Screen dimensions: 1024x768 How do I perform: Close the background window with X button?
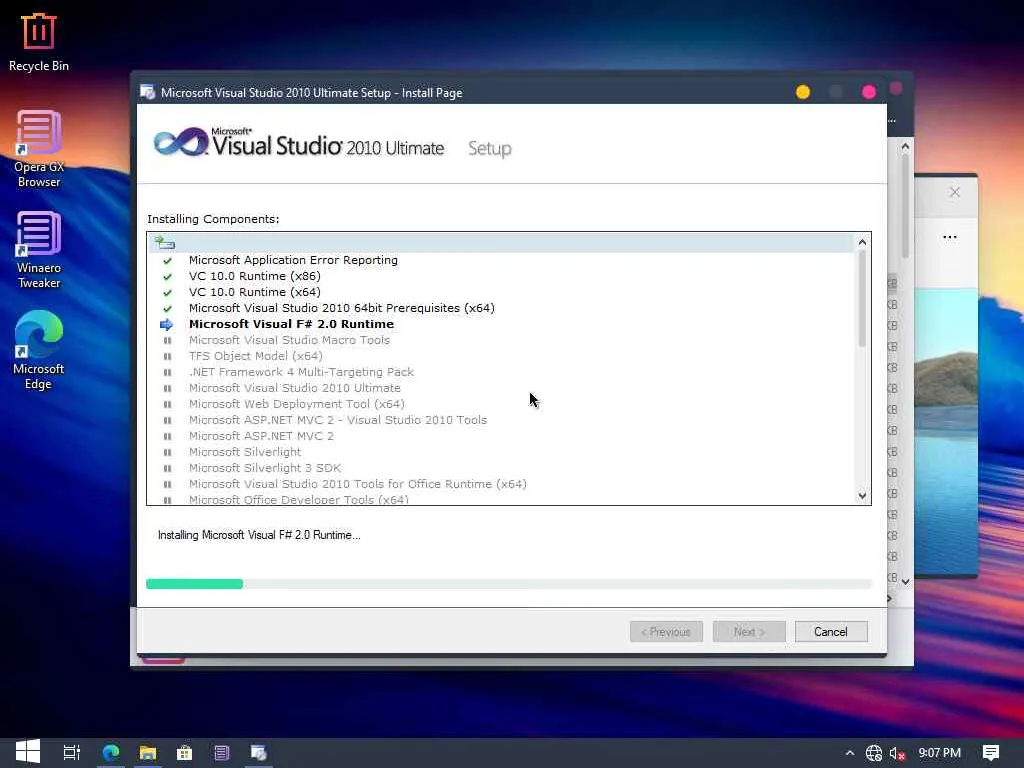955,192
